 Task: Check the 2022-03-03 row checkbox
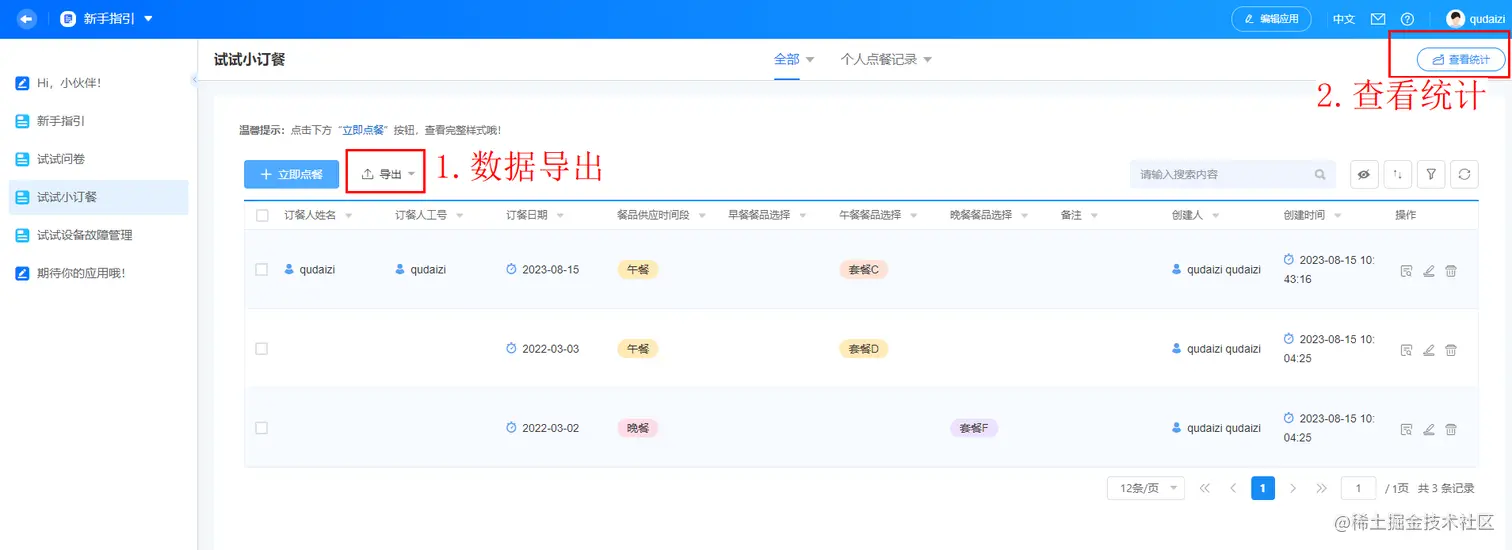tap(262, 348)
